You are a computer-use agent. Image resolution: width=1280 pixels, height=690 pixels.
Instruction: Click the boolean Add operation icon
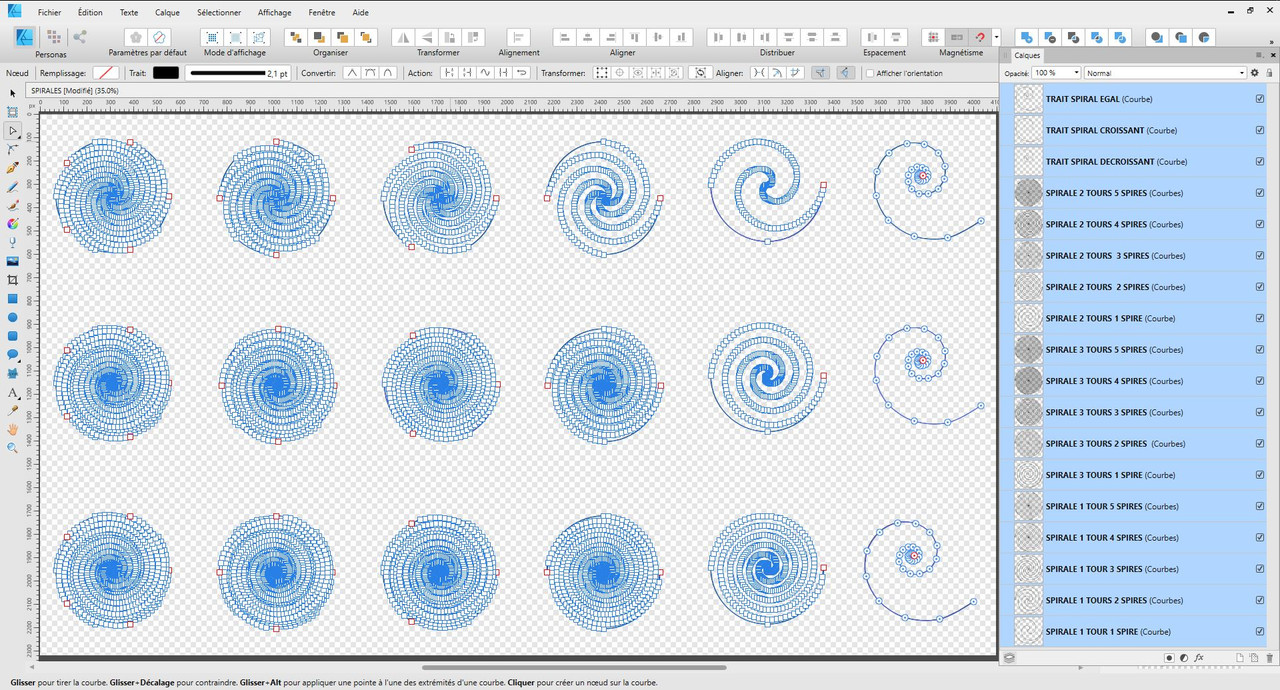(1026, 37)
